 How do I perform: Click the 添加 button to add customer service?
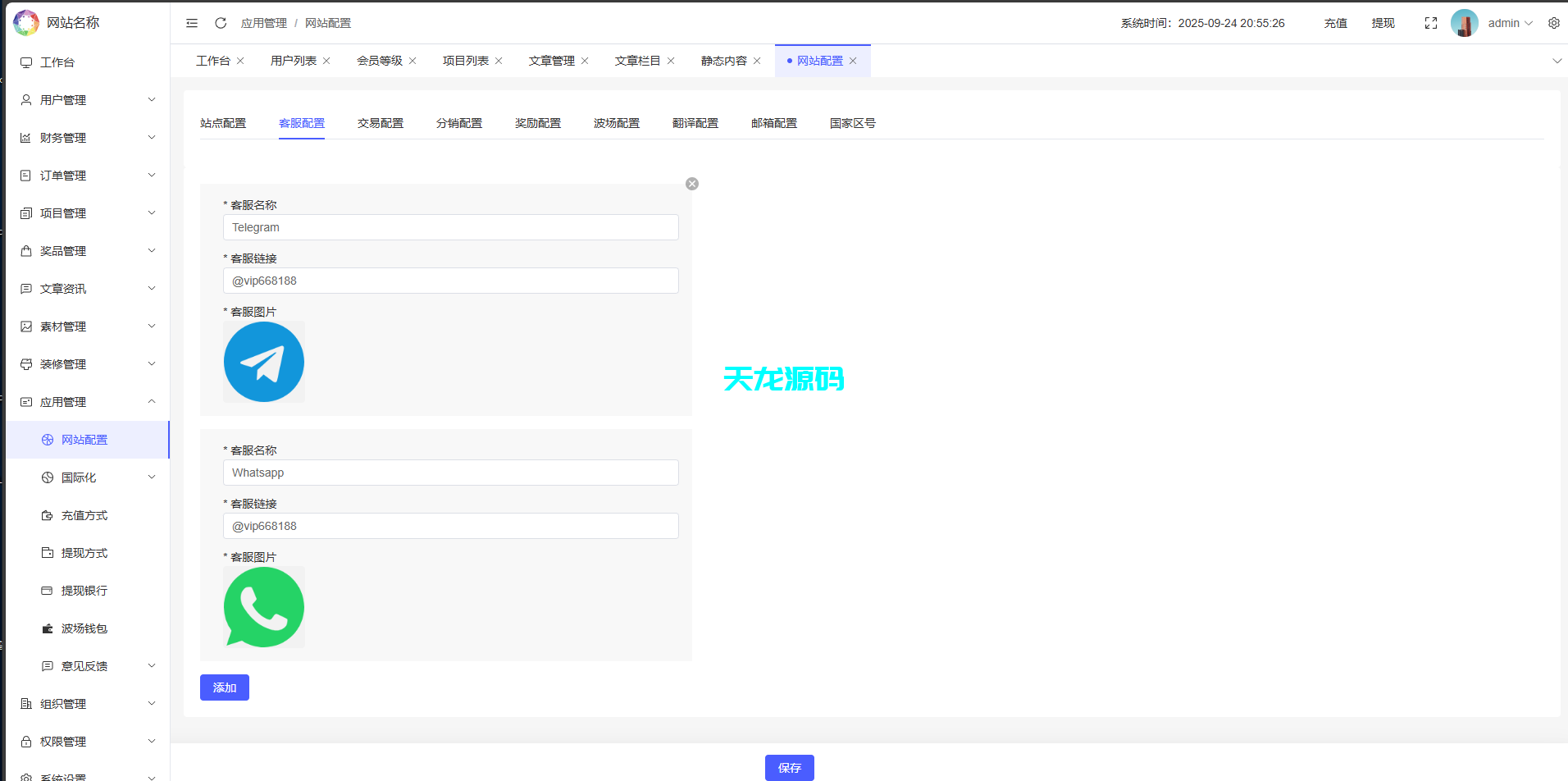224,687
